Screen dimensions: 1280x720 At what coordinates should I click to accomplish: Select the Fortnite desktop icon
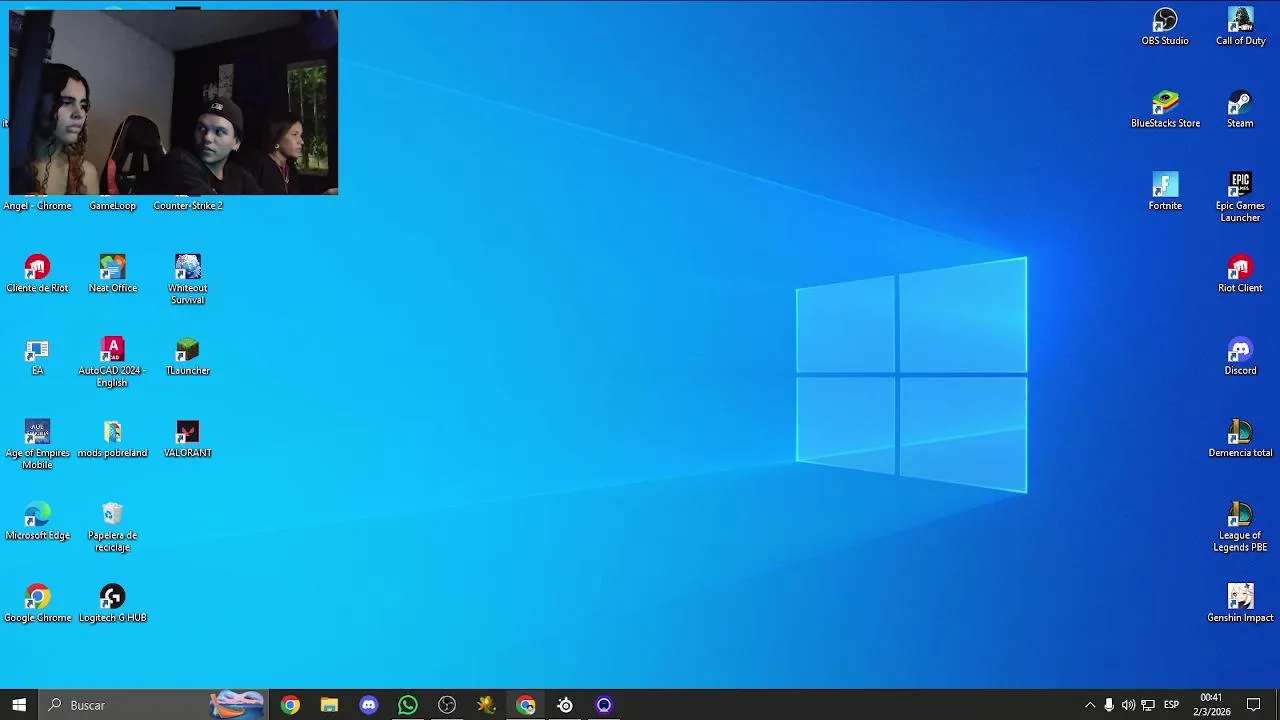[1165, 191]
